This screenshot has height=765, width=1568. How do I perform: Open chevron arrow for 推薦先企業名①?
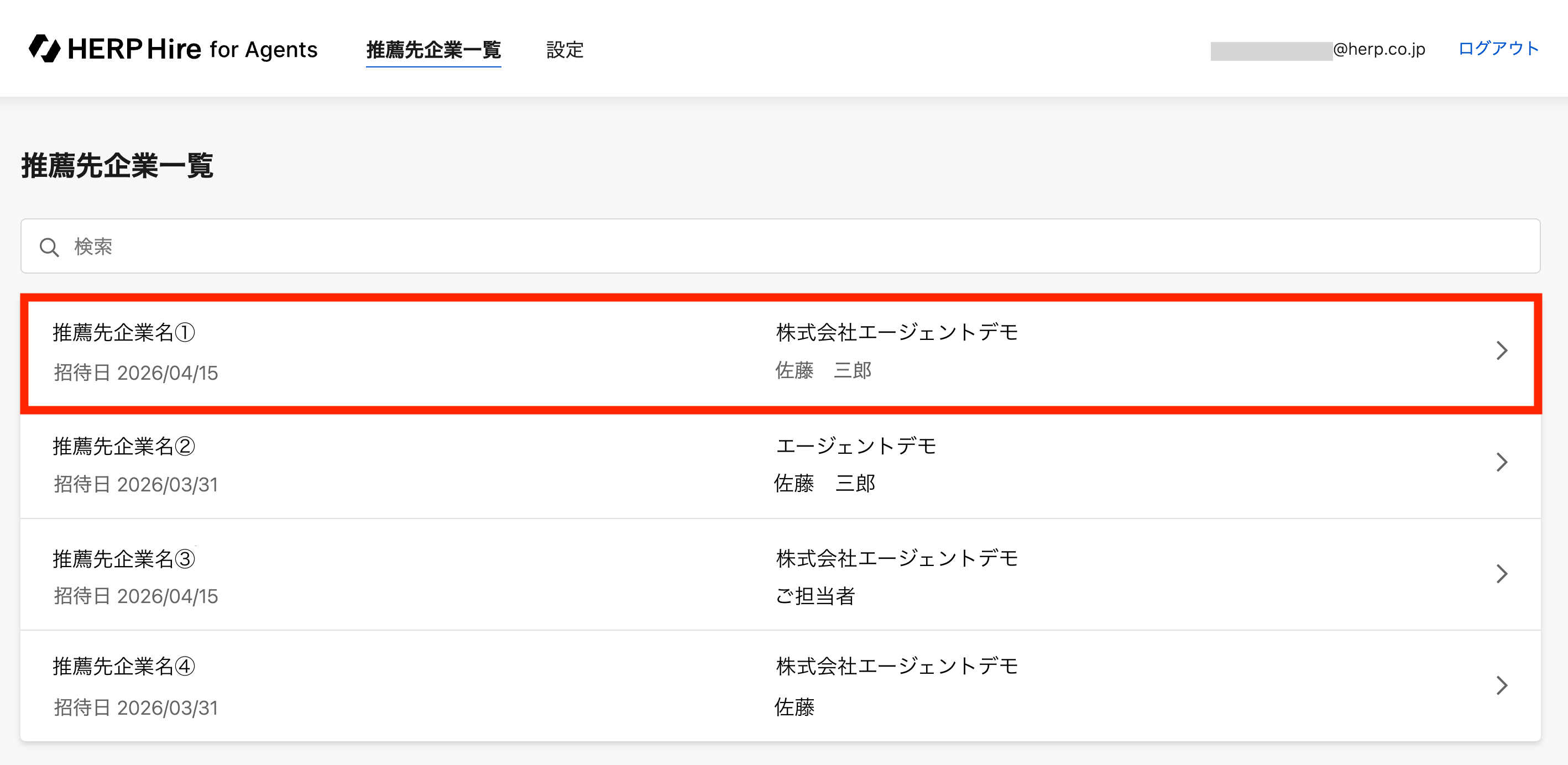tap(1502, 350)
